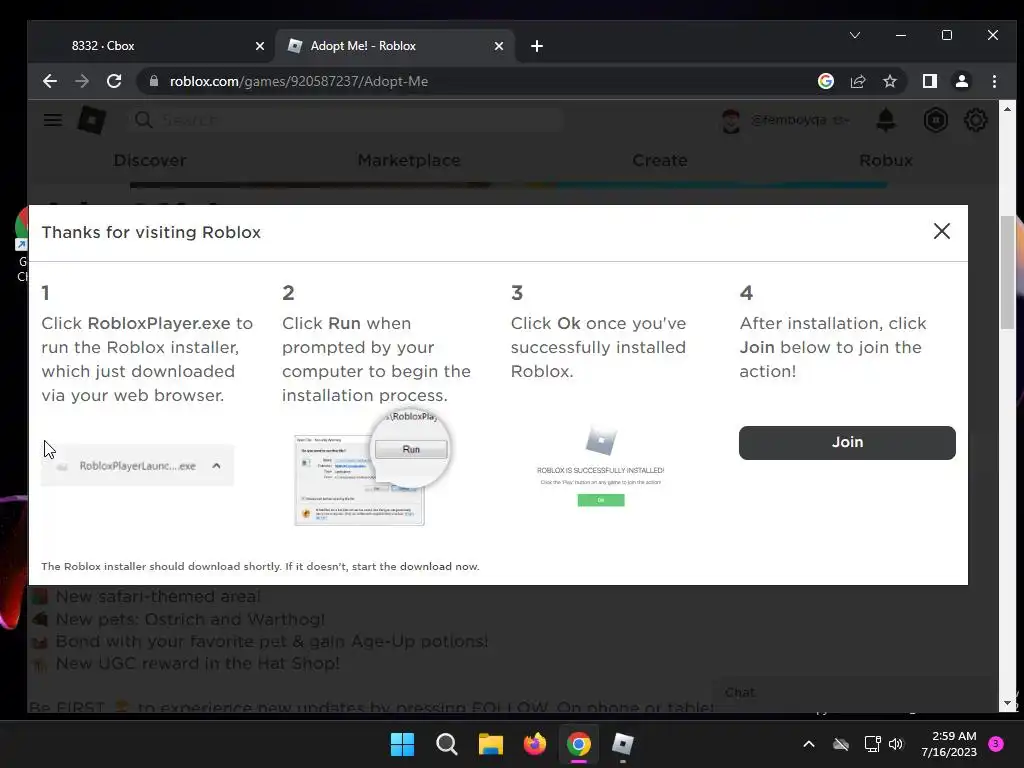
Task: Click the Robux balance icon
Action: (x=935, y=120)
